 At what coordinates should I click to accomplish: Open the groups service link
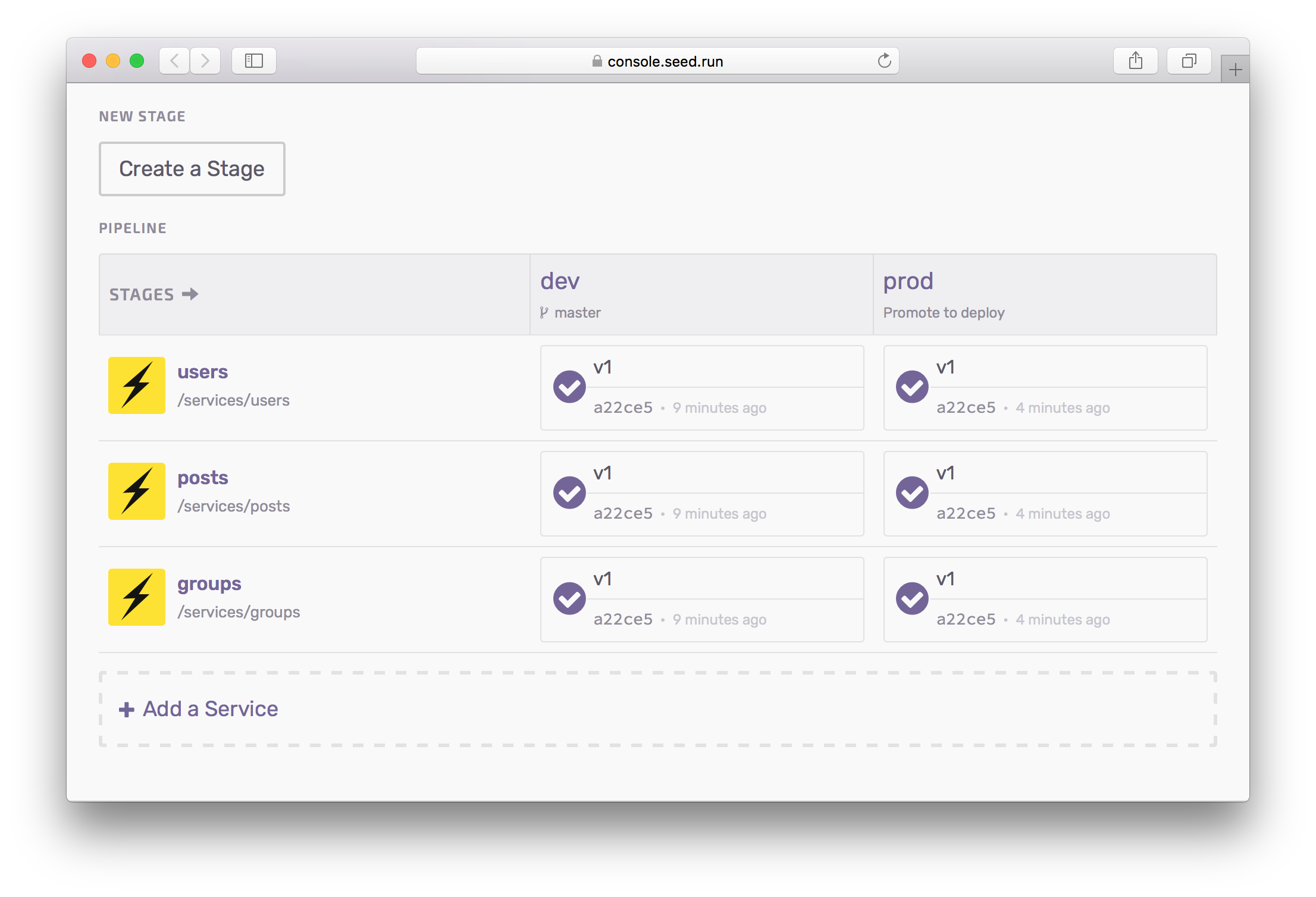[x=209, y=584]
